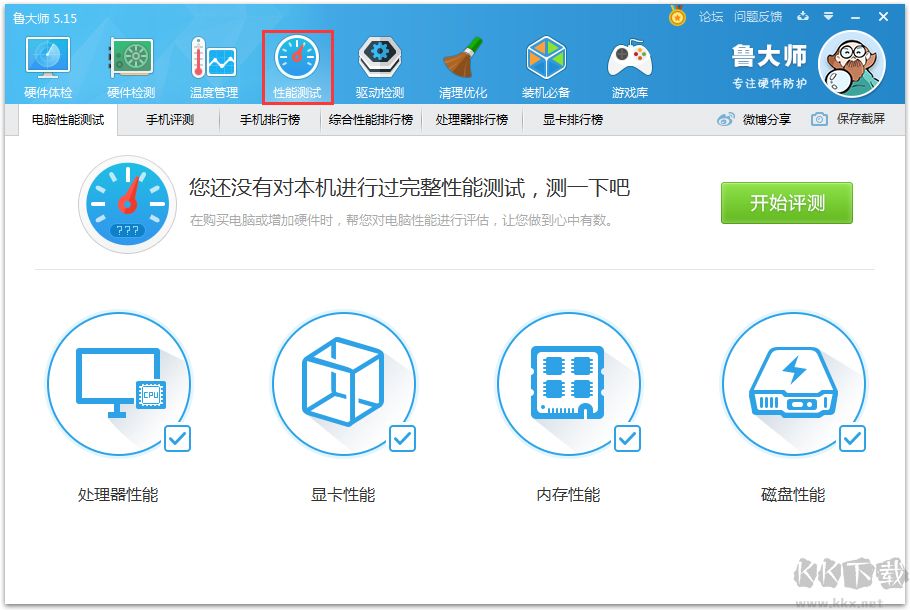Click the 鲁大师 5.15 window title
Image resolution: width=910 pixels, height=610 pixels.
45,19
